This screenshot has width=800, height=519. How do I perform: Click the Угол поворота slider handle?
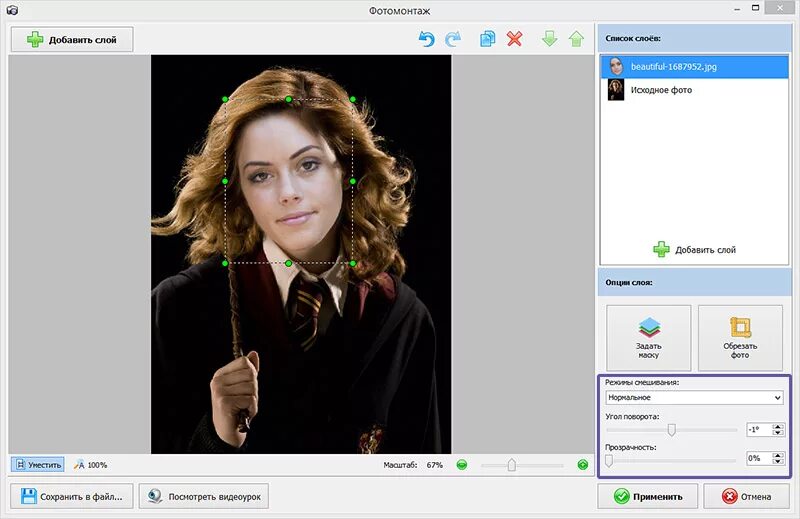point(672,430)
